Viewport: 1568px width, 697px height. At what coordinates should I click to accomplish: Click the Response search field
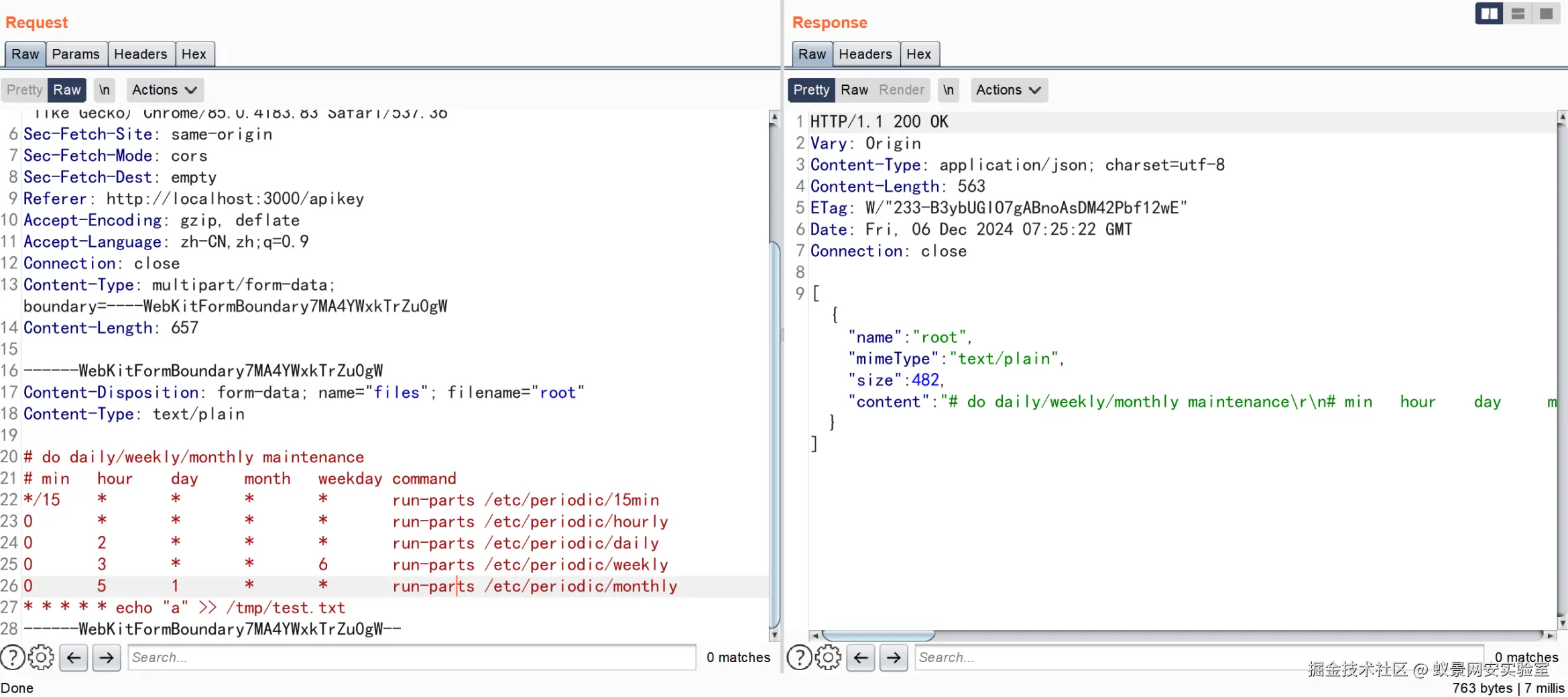(x=1199, y=657)
